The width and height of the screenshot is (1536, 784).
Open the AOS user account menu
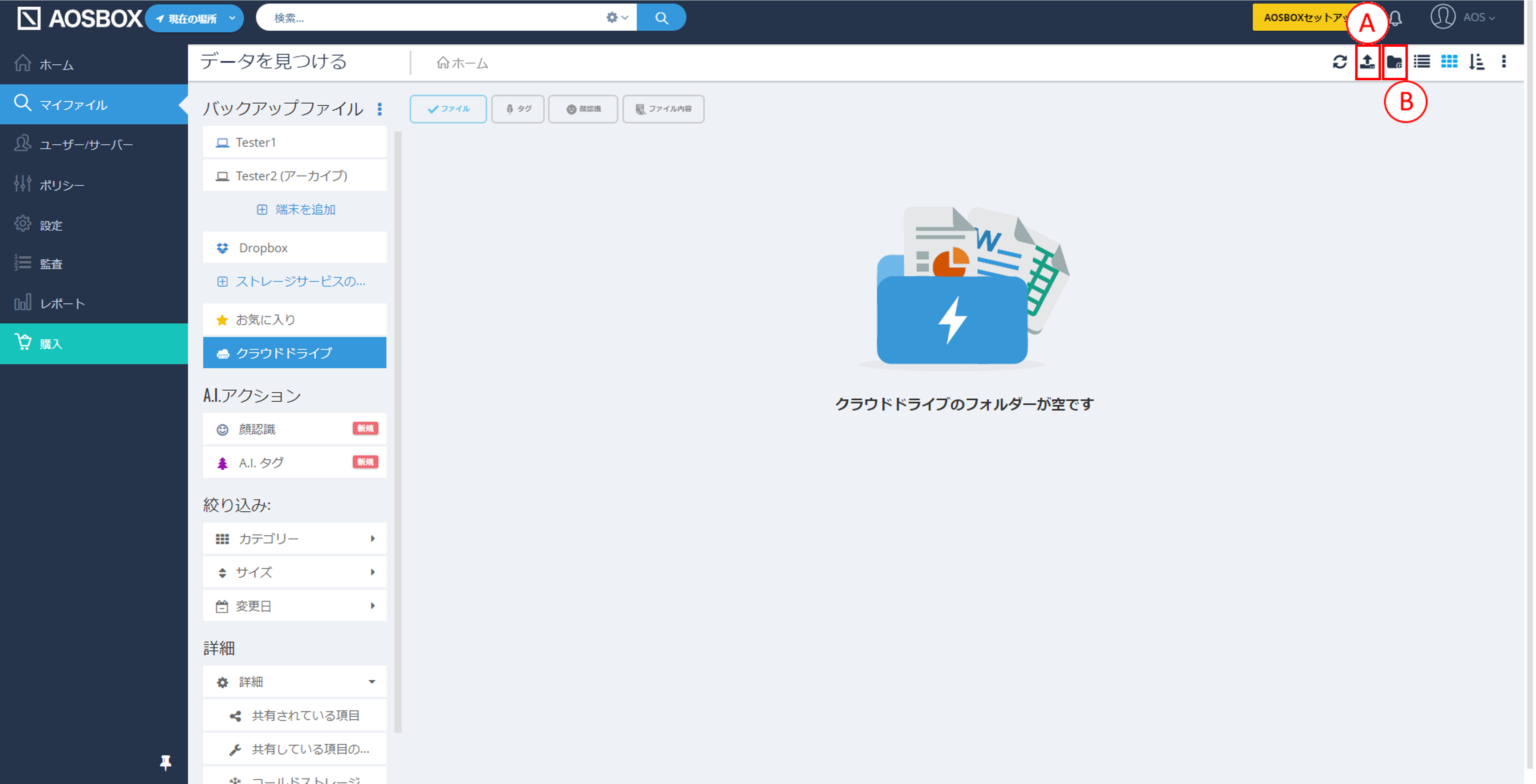1463,17
